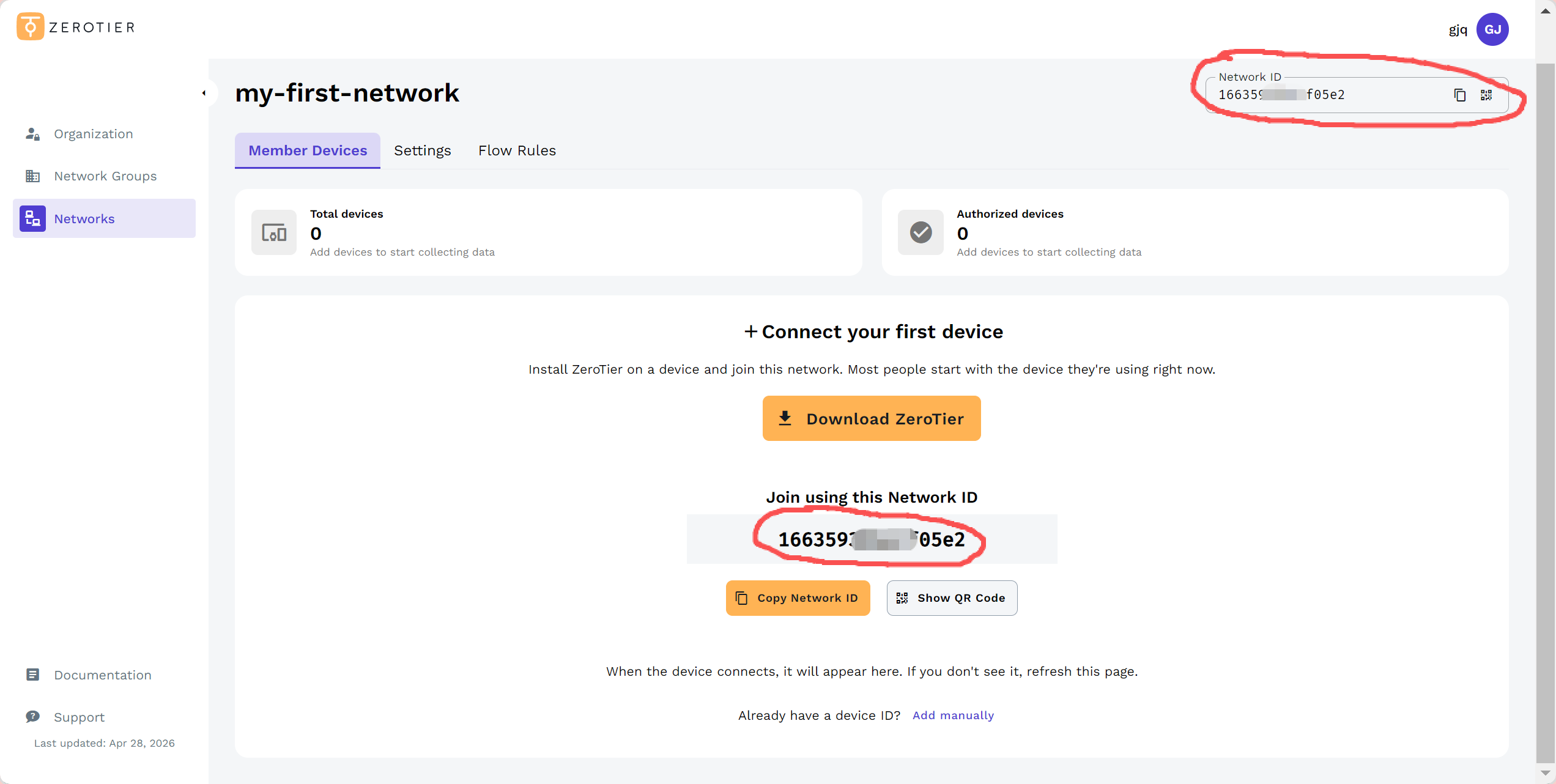Screen dimensions: 1556x784
Task: Click the Network Groups building icon
Action: point(32,176)
